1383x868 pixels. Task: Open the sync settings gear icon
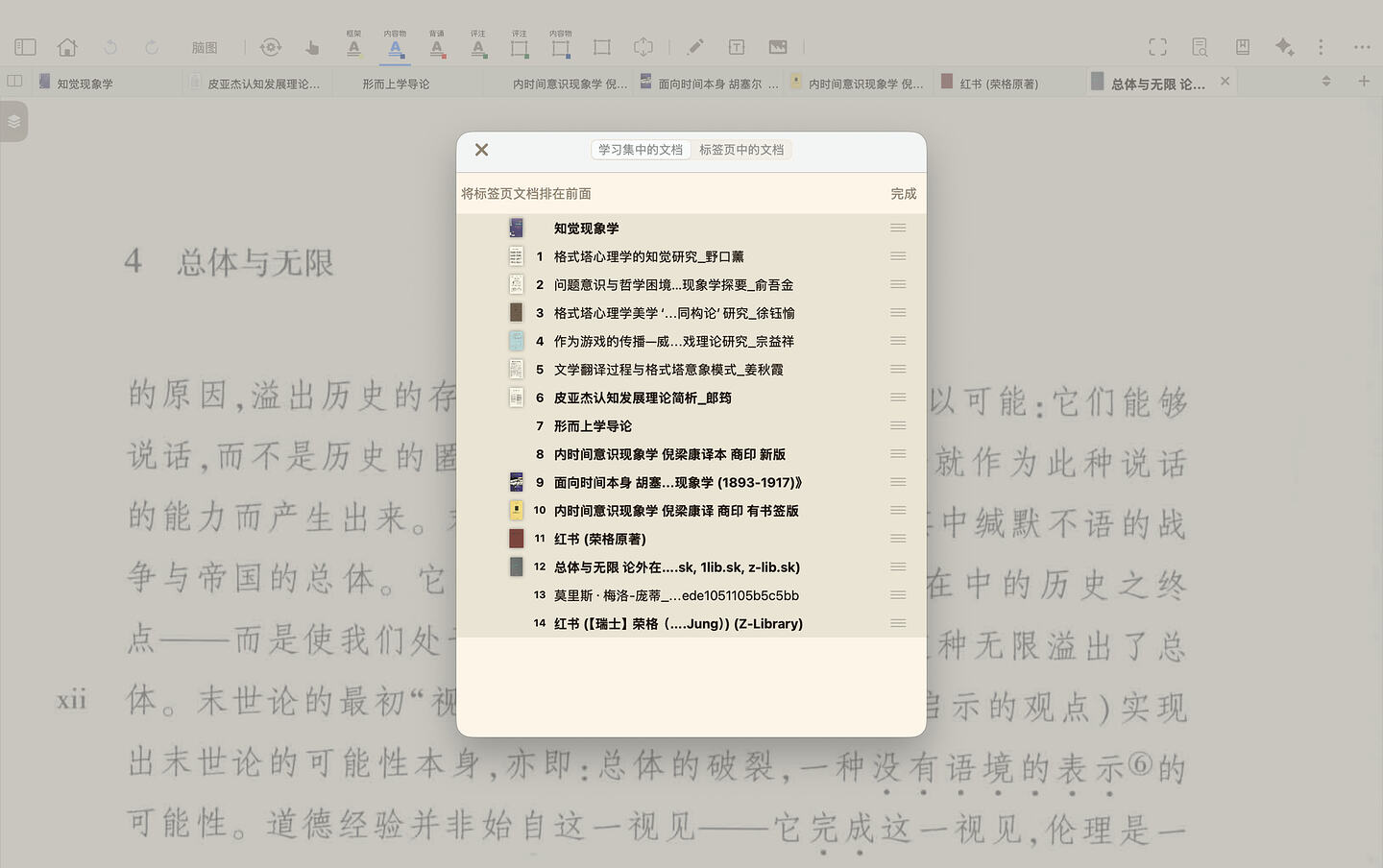click(x=271, y=47)
